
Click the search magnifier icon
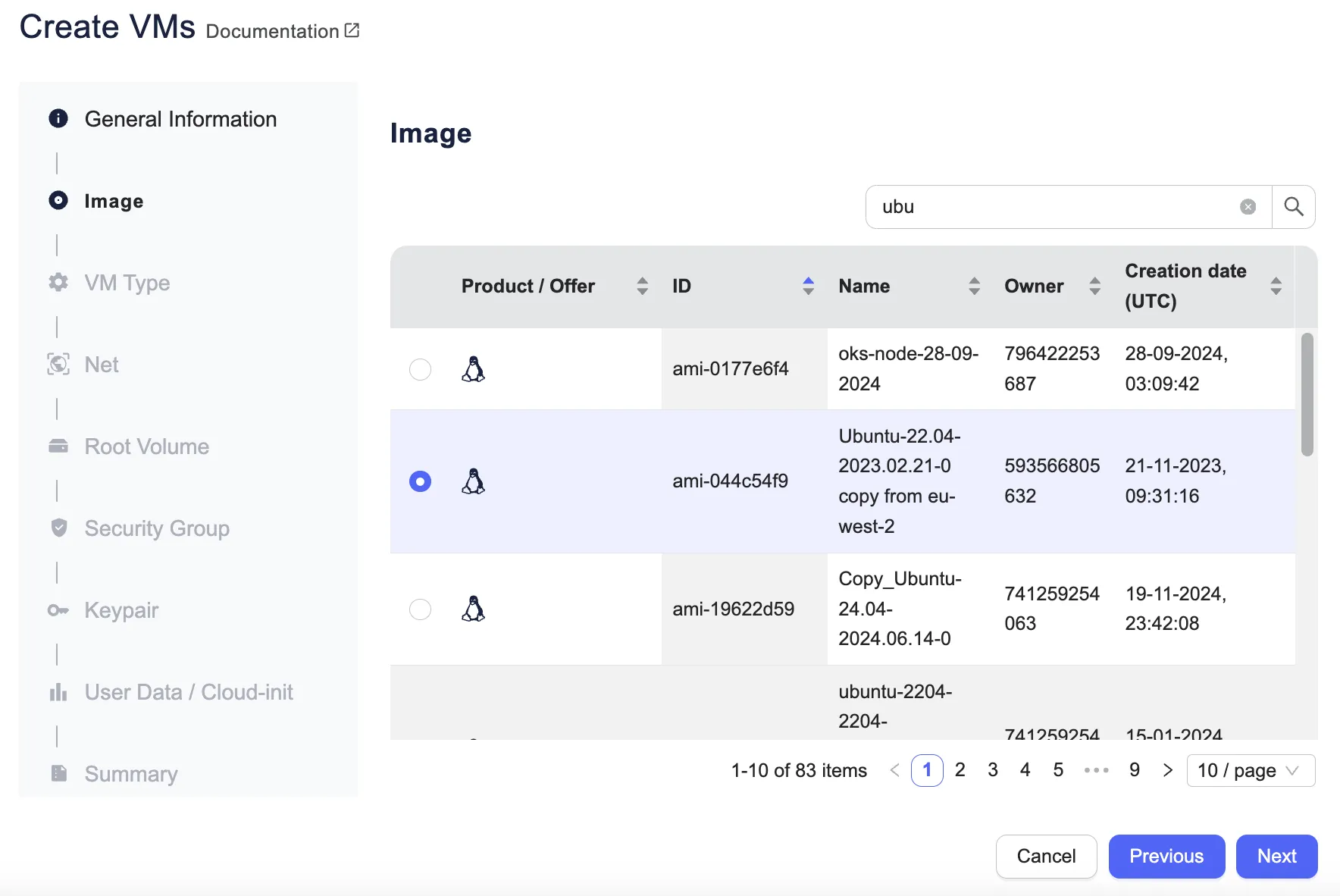1294,207
